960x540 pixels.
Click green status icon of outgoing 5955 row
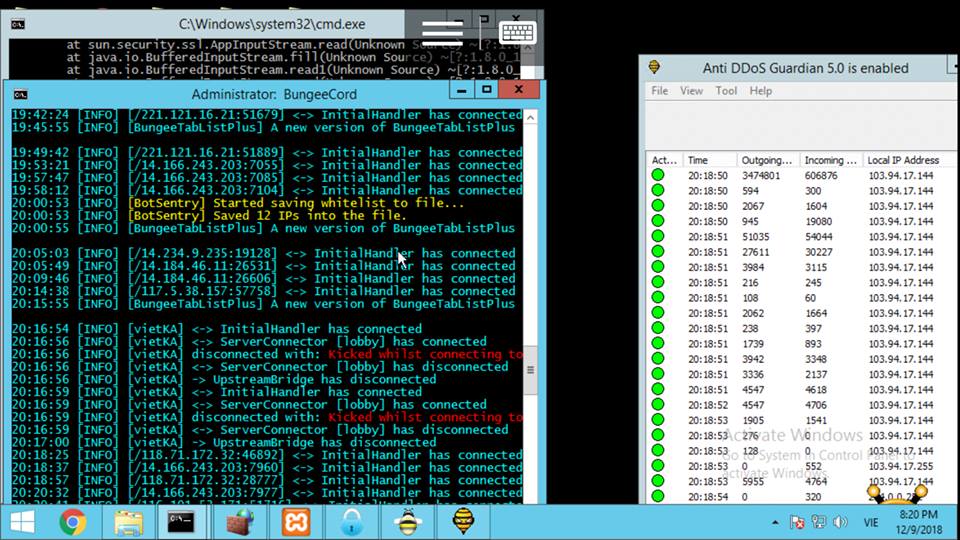(658, 481)
